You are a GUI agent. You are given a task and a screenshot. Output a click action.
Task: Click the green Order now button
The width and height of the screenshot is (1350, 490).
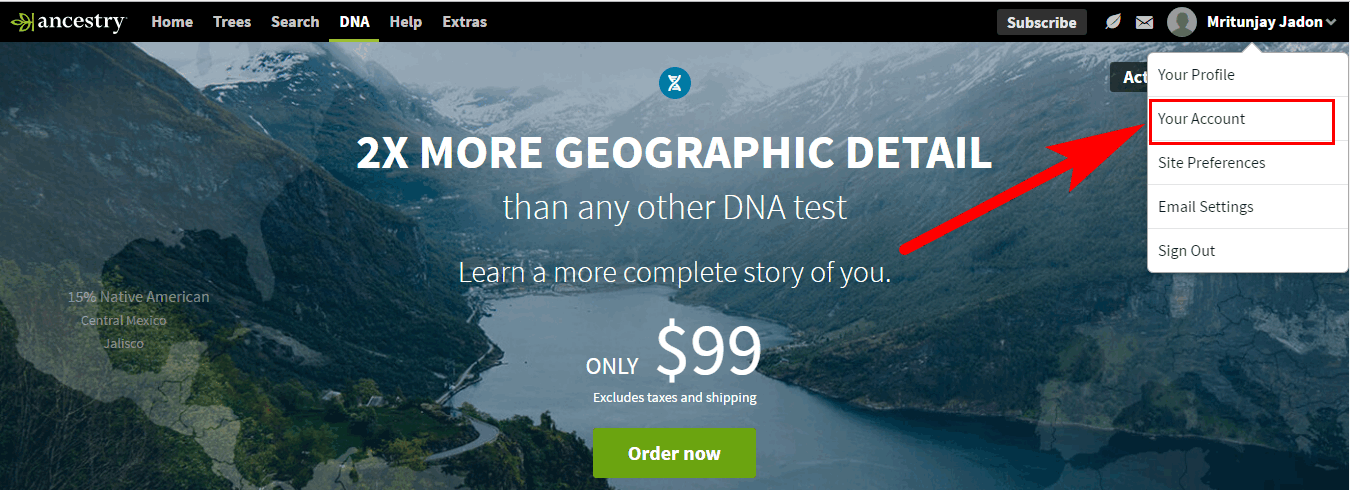pyautogui.click(x=674, y=453)
